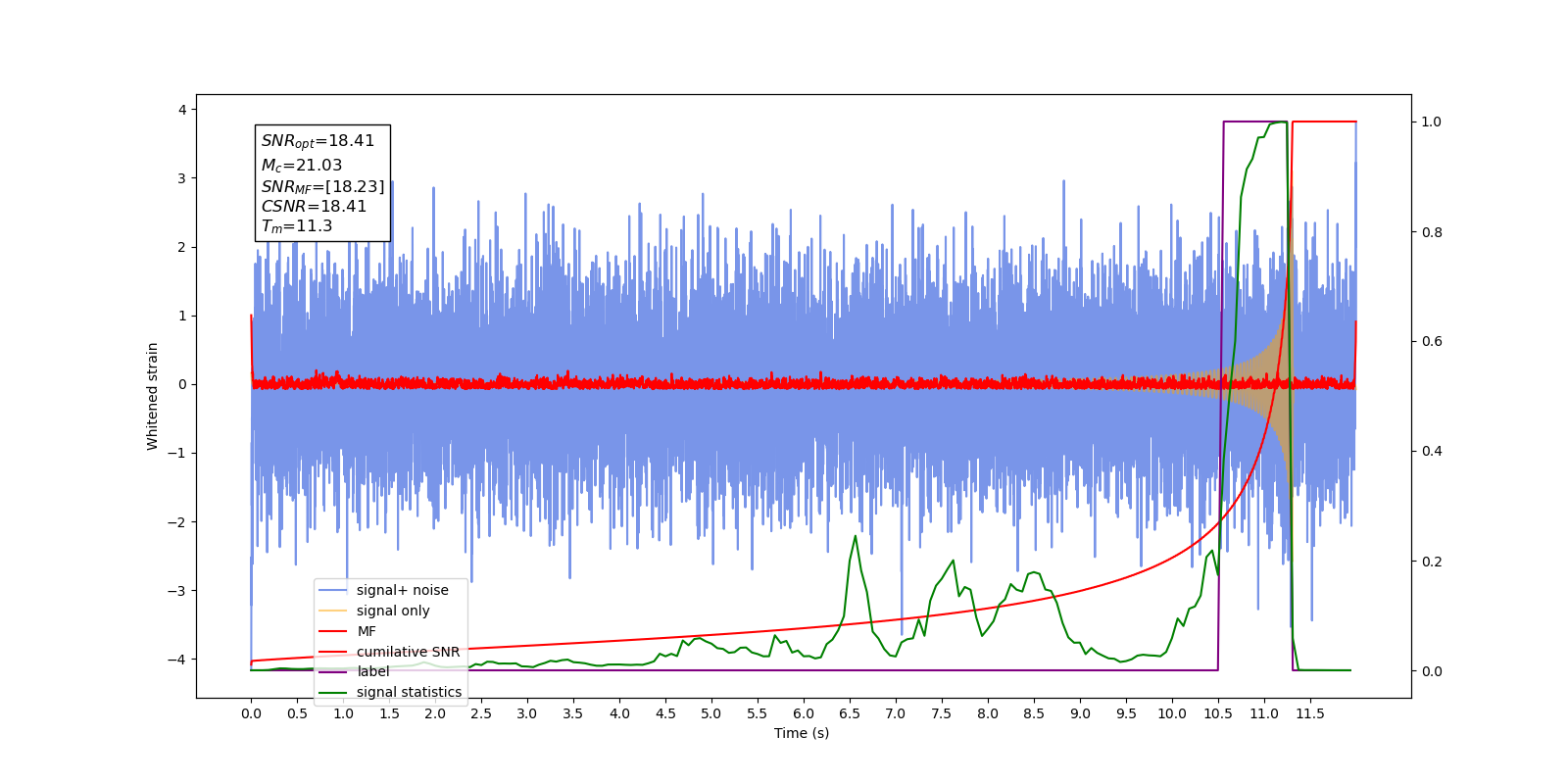Viewport: 1568px width, 784px height.
Task: Click the x-axis tick label 10.5
Action: click(x=1218, y=713)
